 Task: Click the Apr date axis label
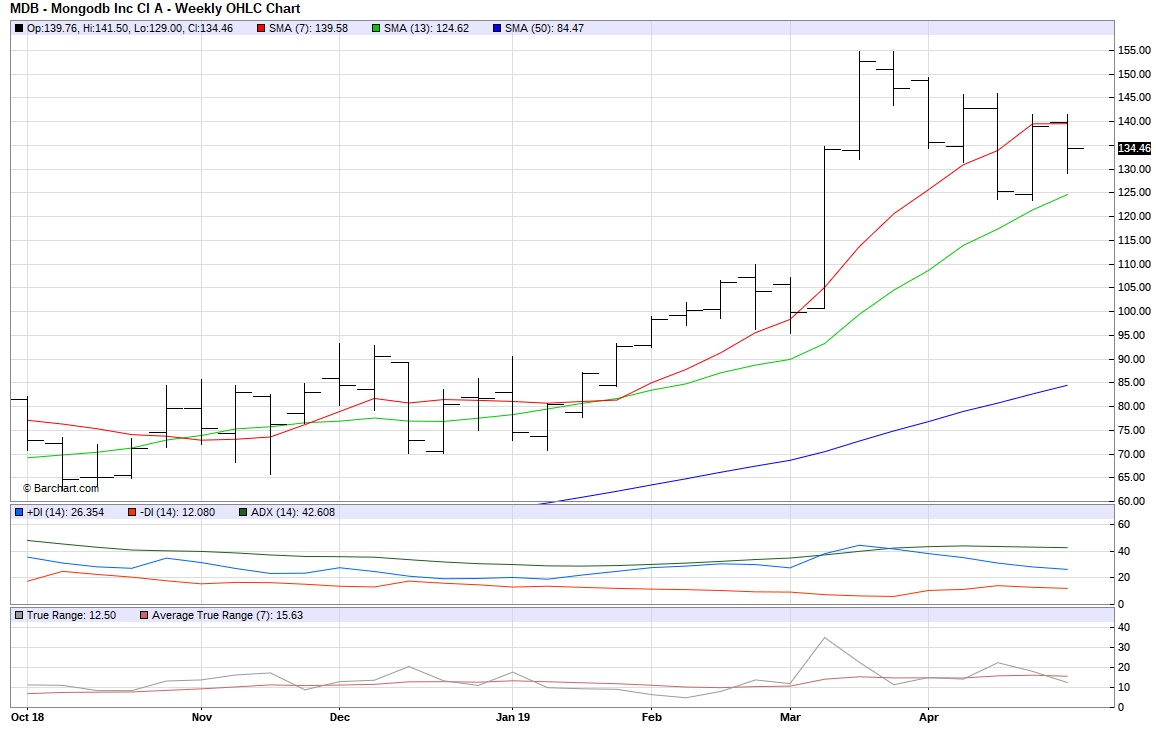pos(929,717)
